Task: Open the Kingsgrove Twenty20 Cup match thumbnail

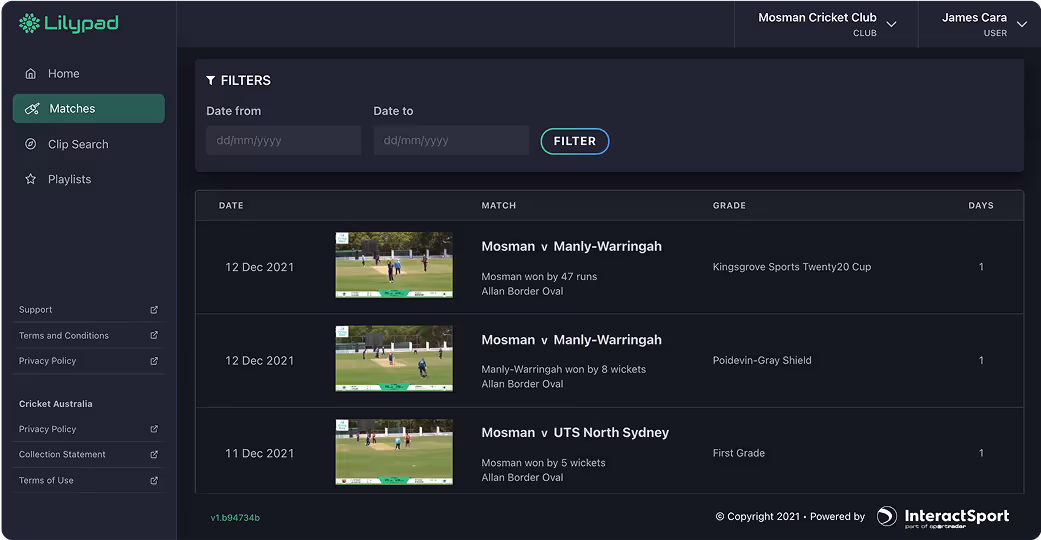Action: coord(394,266)
